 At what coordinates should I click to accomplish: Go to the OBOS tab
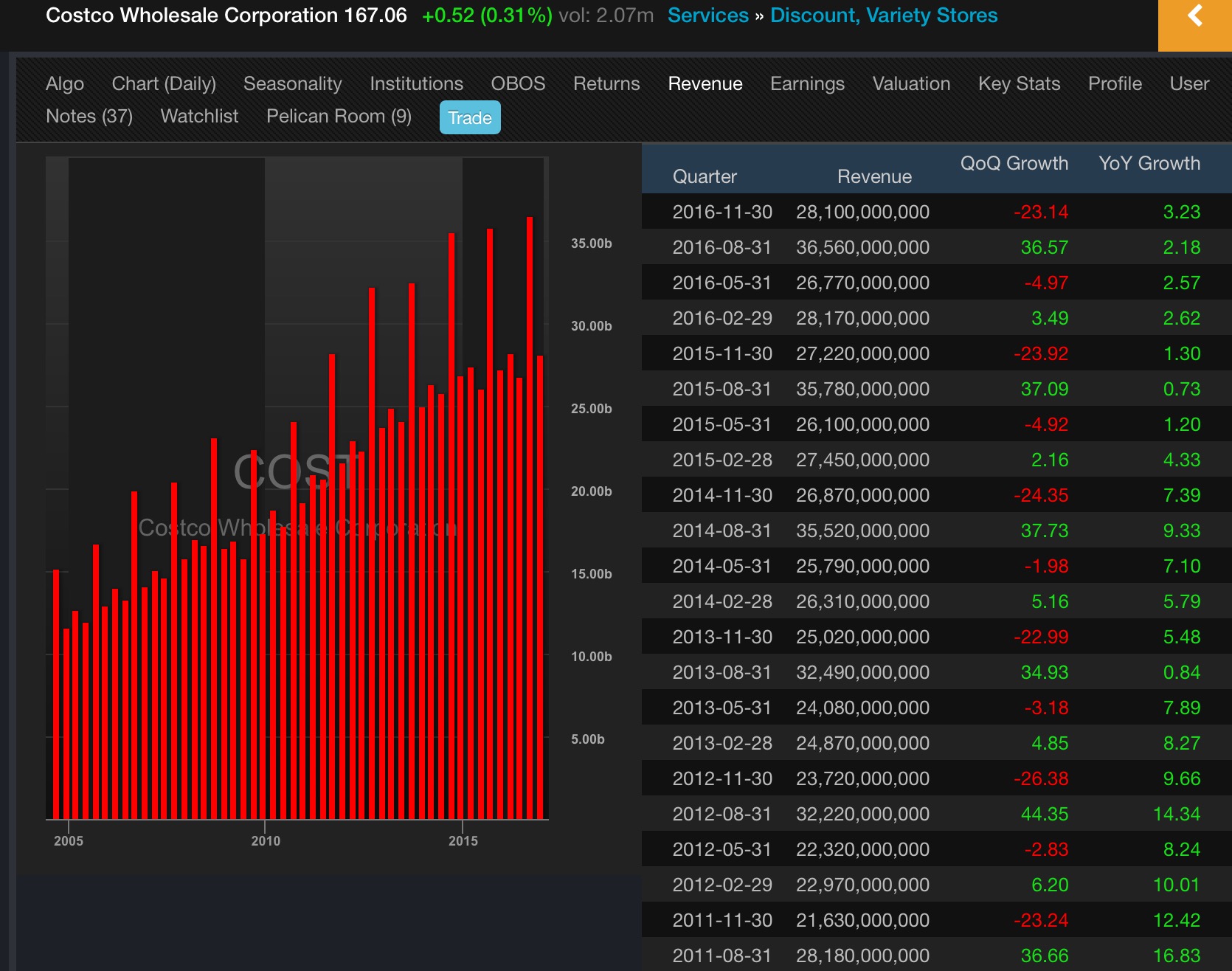(518, 84)
